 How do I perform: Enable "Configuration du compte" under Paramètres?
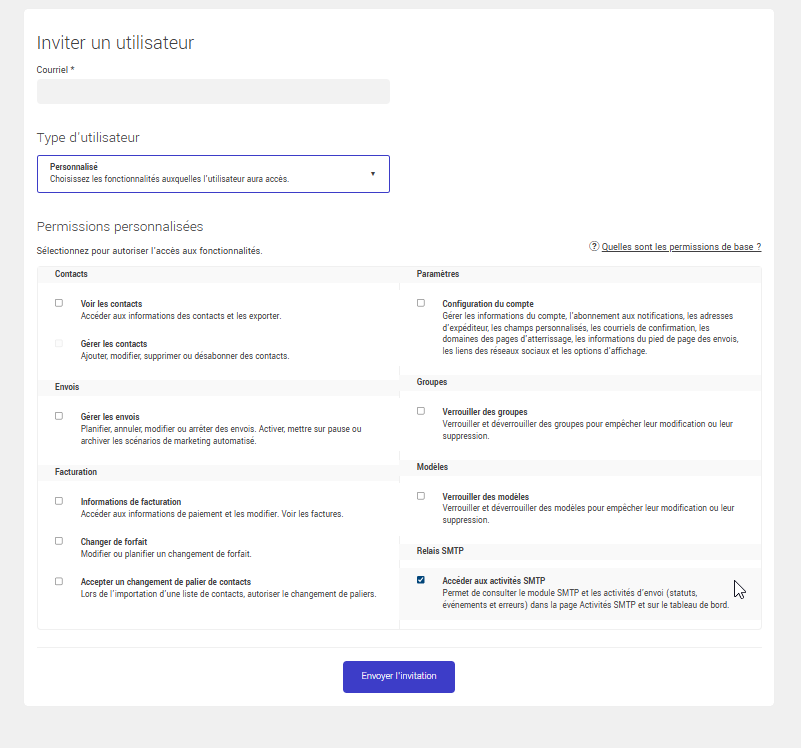[421, 302]
